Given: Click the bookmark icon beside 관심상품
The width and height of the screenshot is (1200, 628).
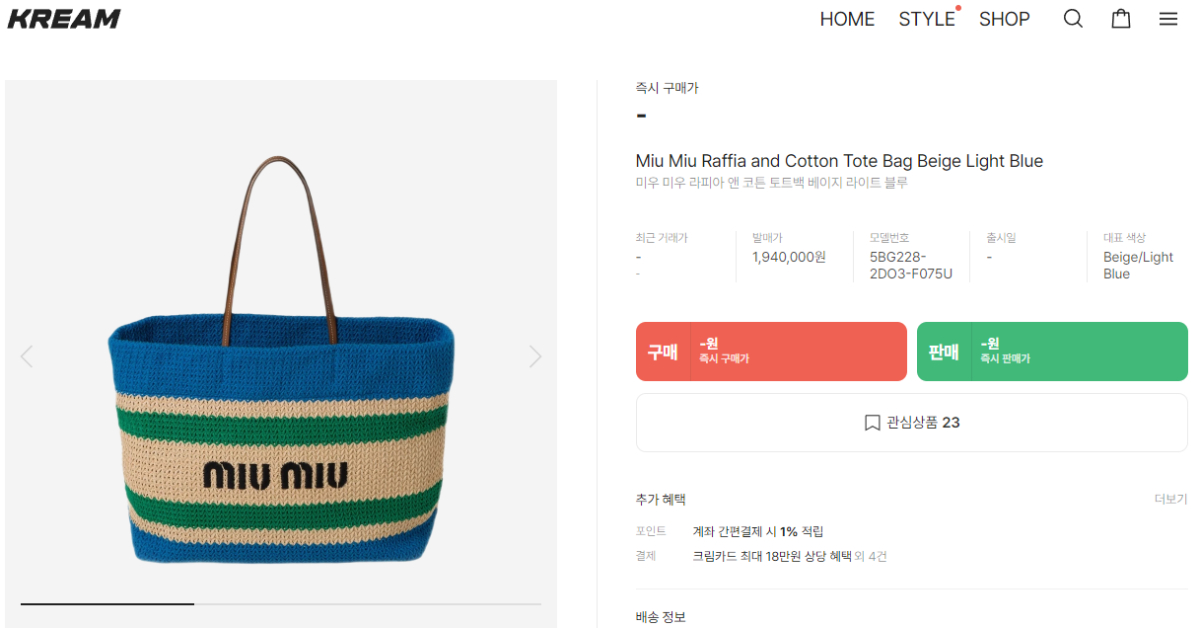Looking at the screenshot, I should pos(872,423).
